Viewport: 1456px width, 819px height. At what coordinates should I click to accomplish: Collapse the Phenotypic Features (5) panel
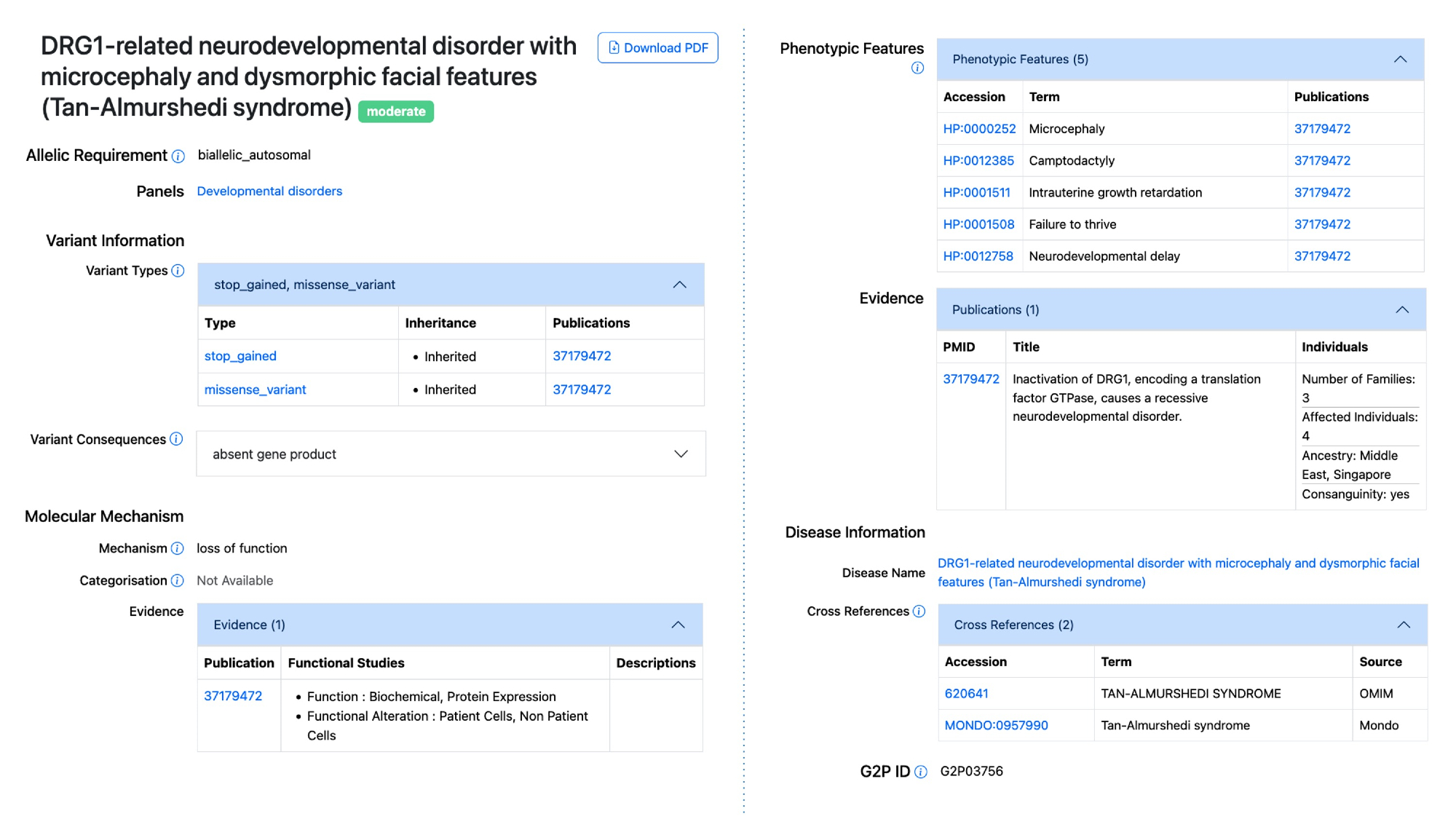click(x=1400, y=59)
